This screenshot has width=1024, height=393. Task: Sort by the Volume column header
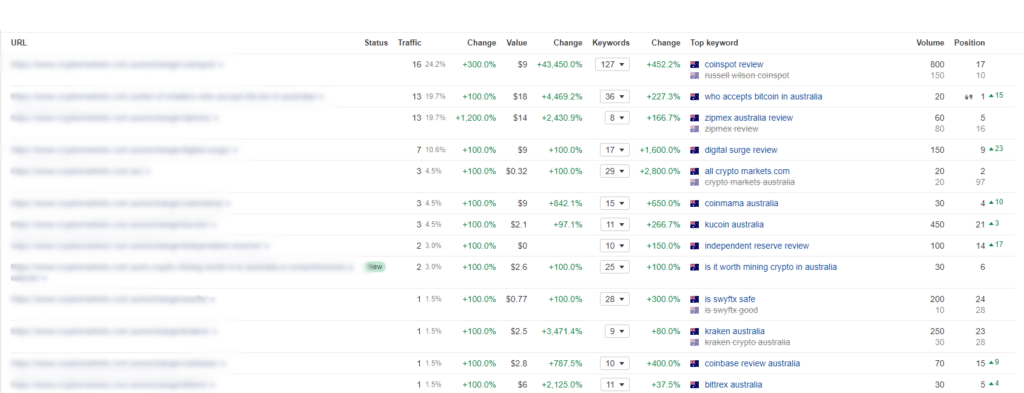(x=930, y=43)
